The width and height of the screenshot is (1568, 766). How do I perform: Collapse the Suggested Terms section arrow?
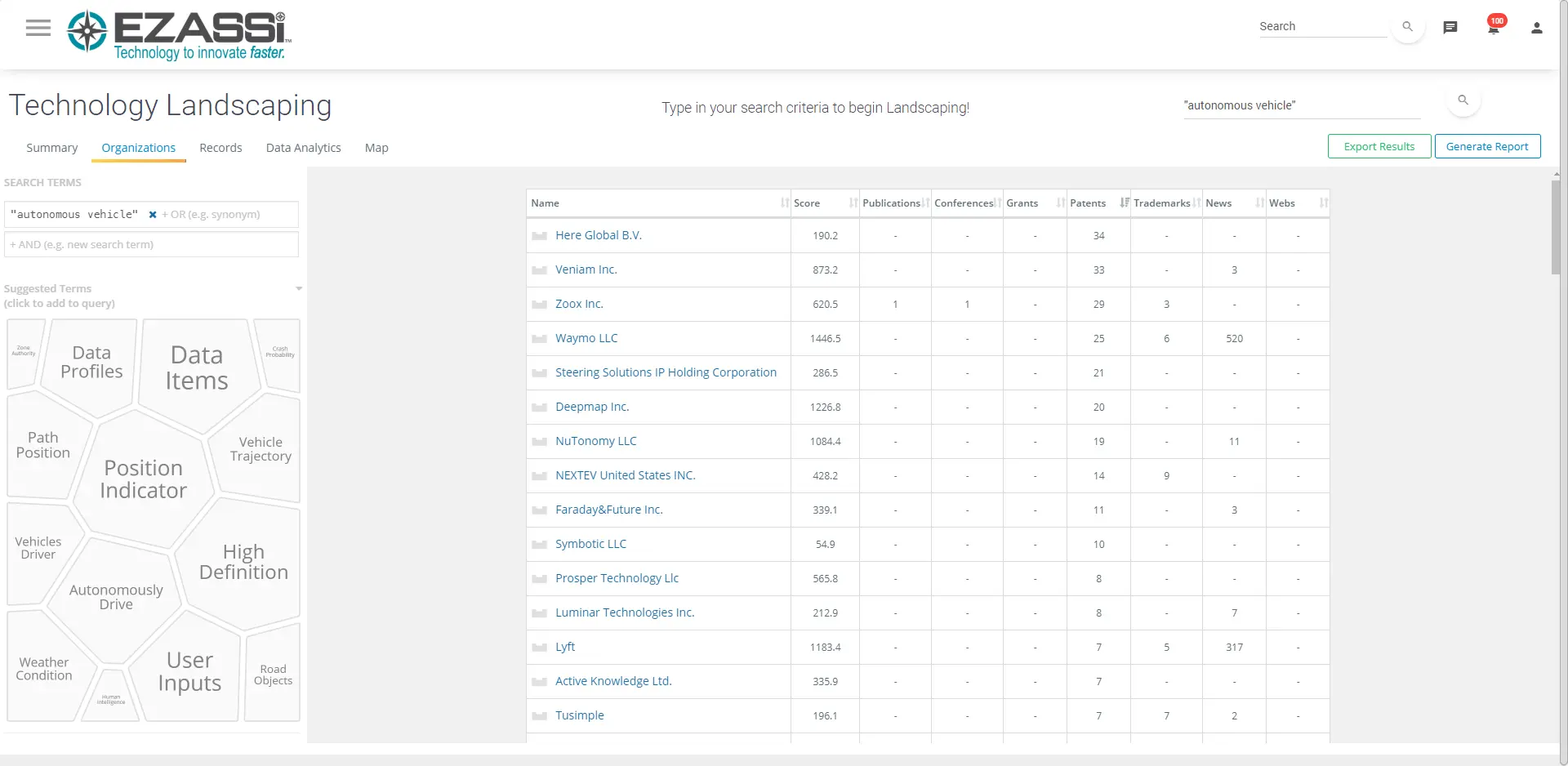coord(299,289)
